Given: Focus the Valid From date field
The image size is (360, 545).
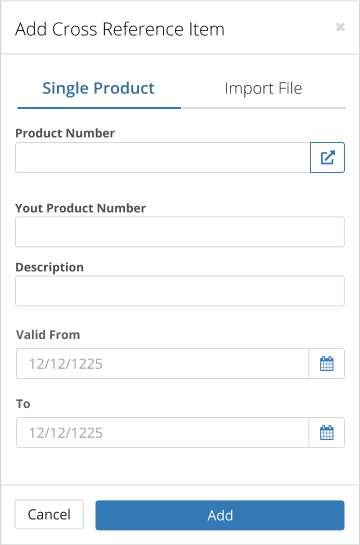Looking at the screenshot, I should 162,364.
